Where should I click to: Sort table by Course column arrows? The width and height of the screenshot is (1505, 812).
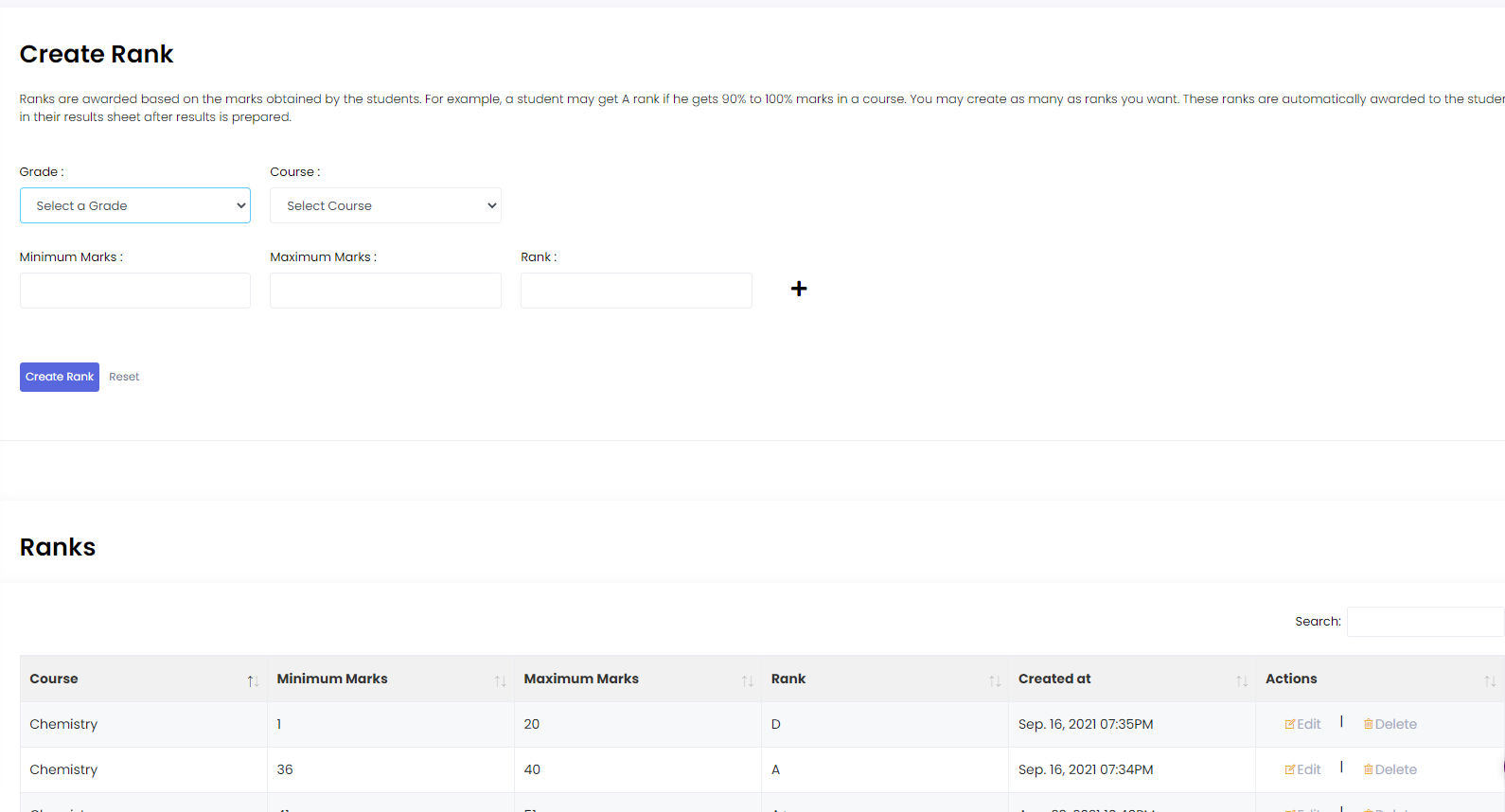253,680
